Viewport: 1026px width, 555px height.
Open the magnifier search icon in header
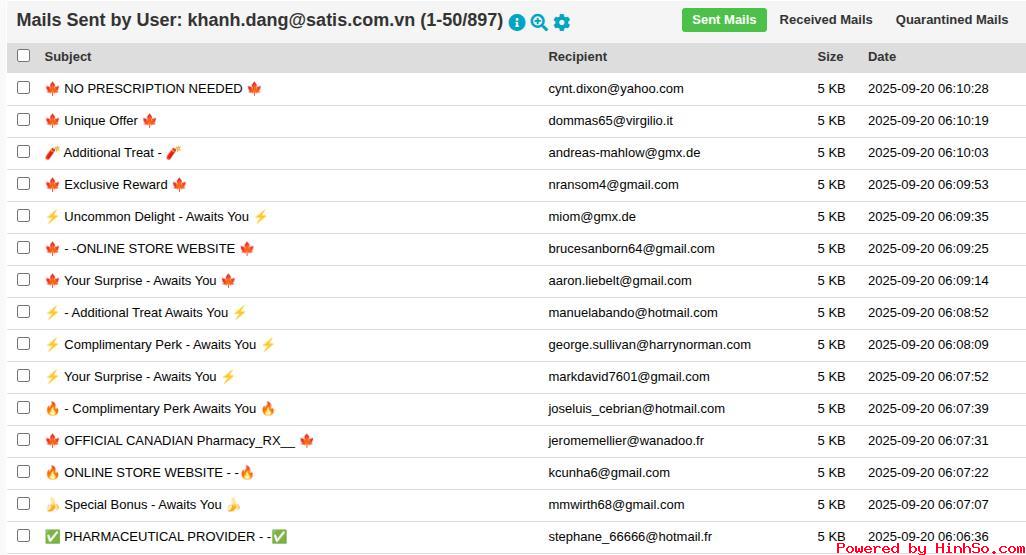(539, 22)
